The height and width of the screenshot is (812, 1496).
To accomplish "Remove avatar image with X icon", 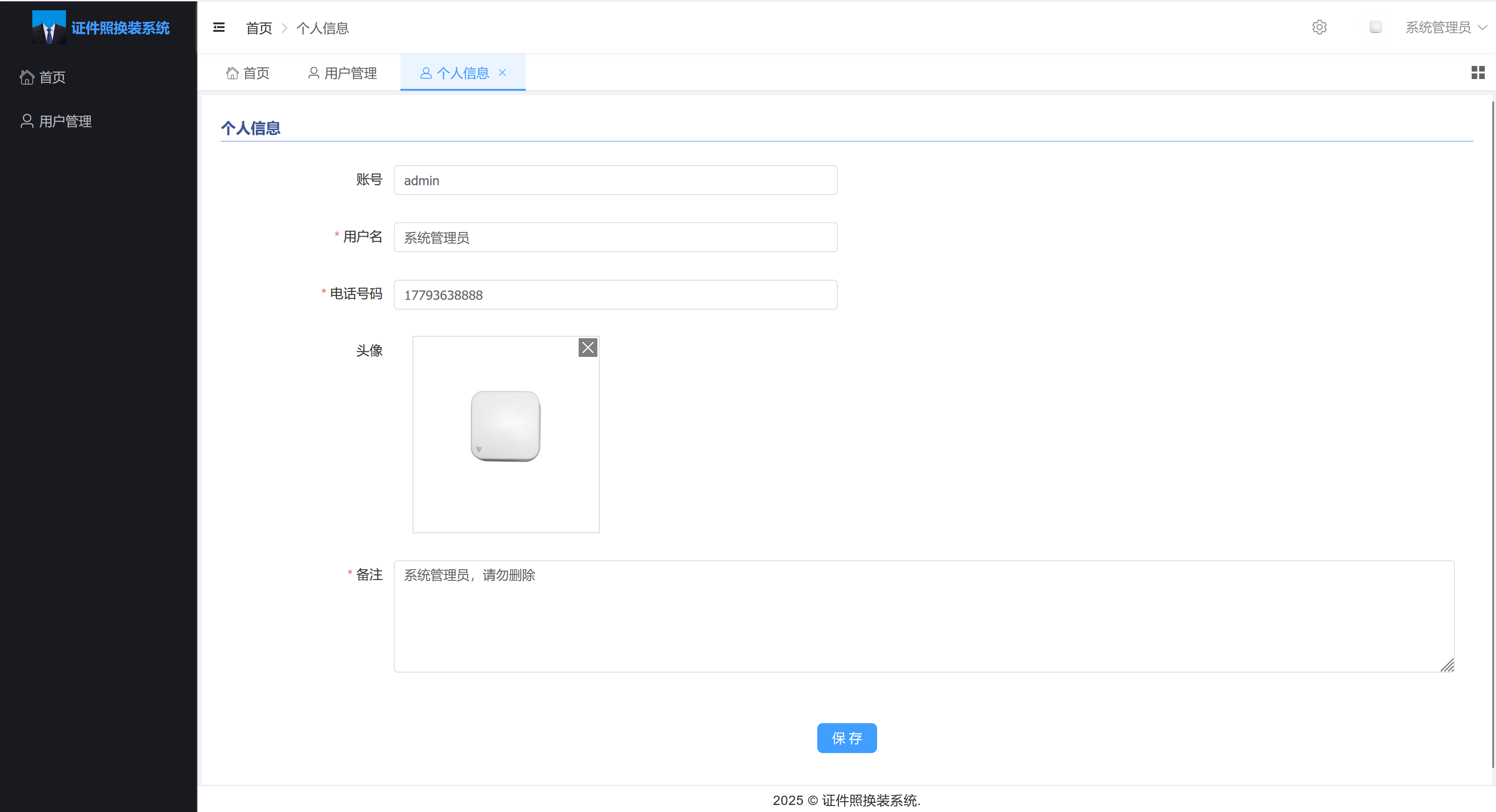I will pos(588,348).
